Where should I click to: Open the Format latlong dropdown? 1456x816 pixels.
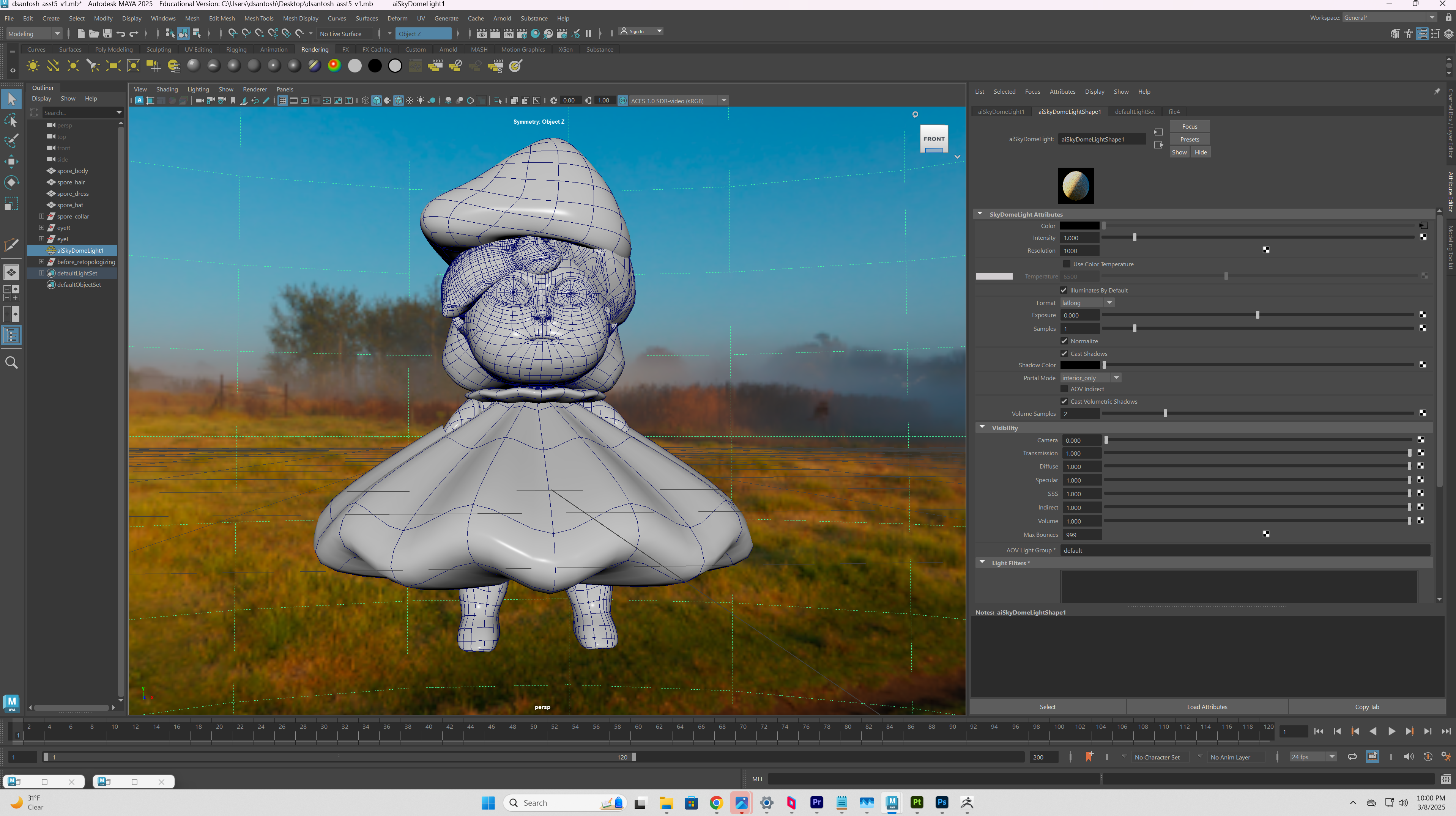pyautogui.click(x=1087, y=303)
